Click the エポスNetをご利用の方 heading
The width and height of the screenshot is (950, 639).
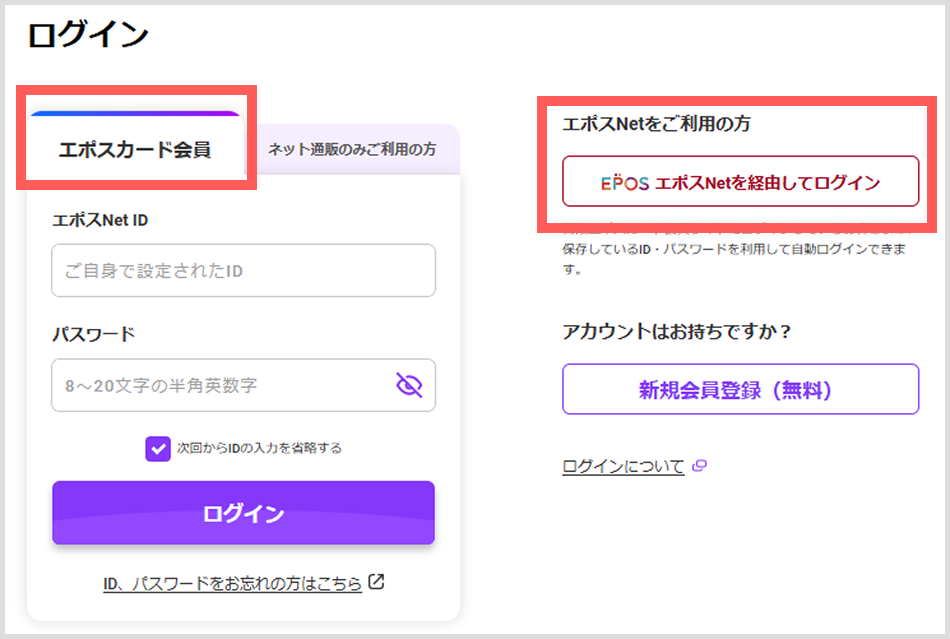[x=656, y=124]
